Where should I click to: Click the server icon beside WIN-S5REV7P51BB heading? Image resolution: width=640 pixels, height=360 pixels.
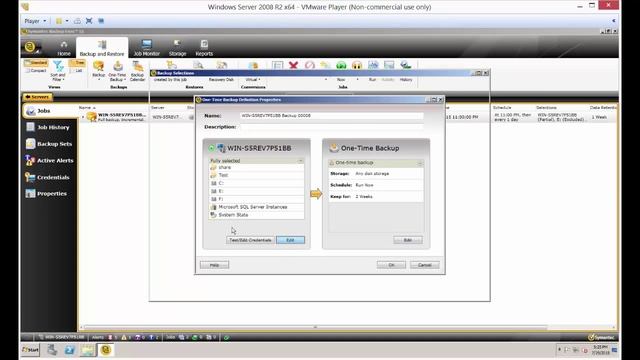[x=221, y=148]
